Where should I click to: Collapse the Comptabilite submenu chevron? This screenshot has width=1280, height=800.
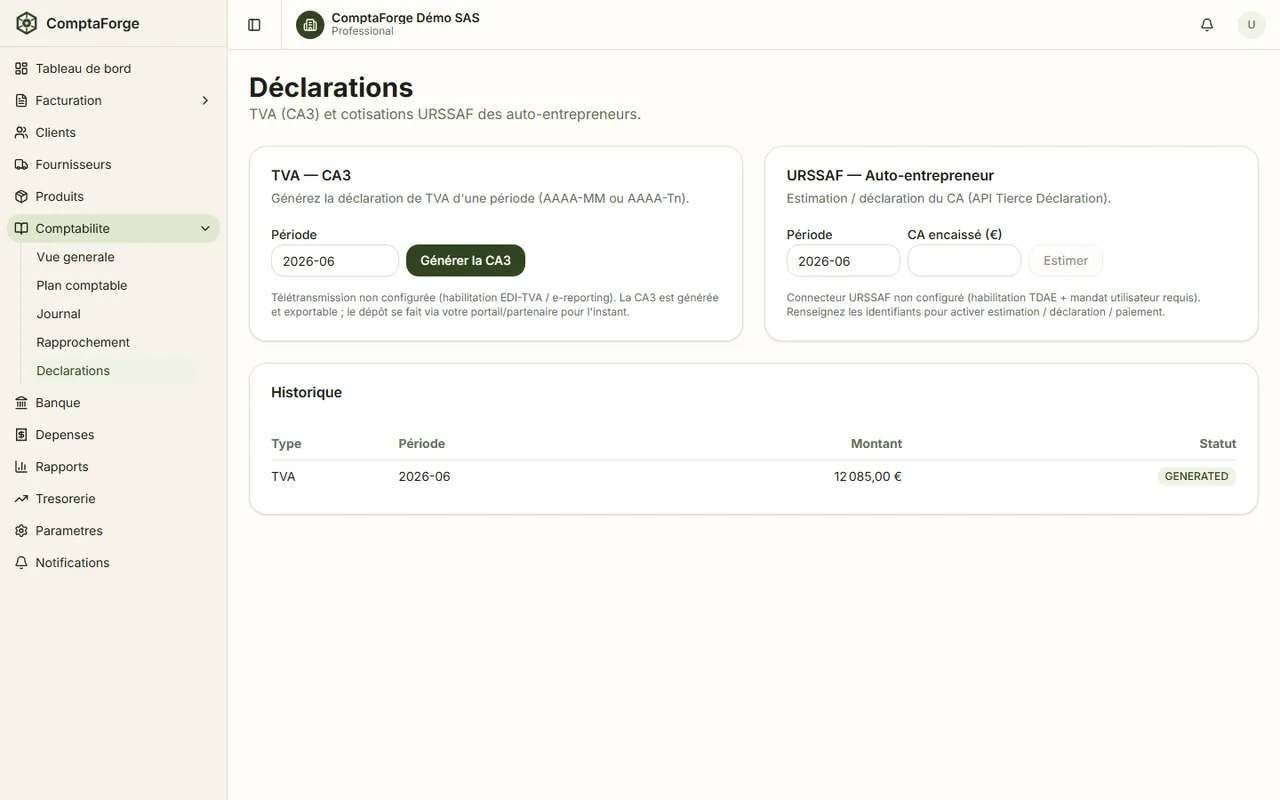(x=205, y=228)
